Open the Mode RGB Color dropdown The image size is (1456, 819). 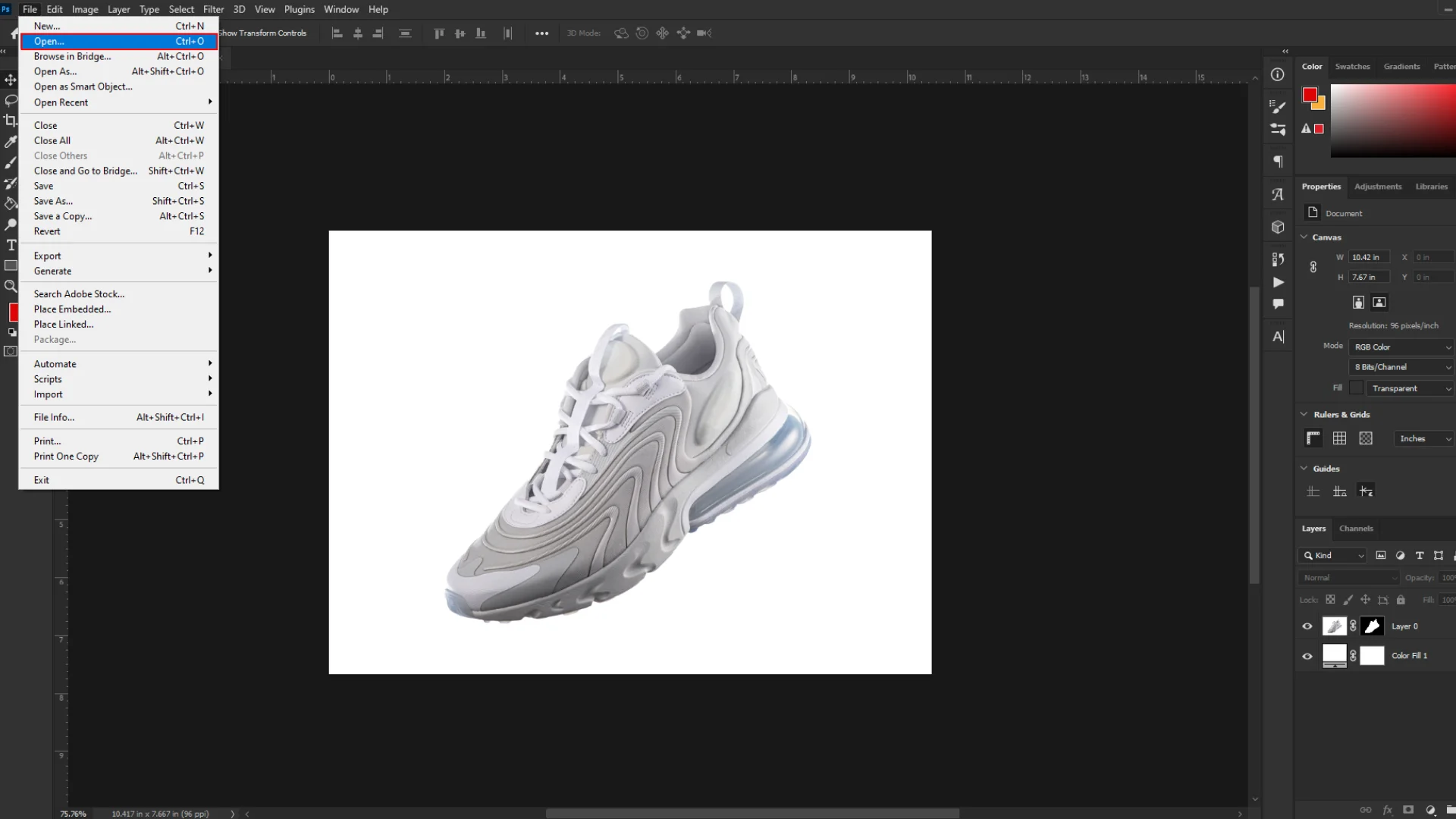[1401, 347]
